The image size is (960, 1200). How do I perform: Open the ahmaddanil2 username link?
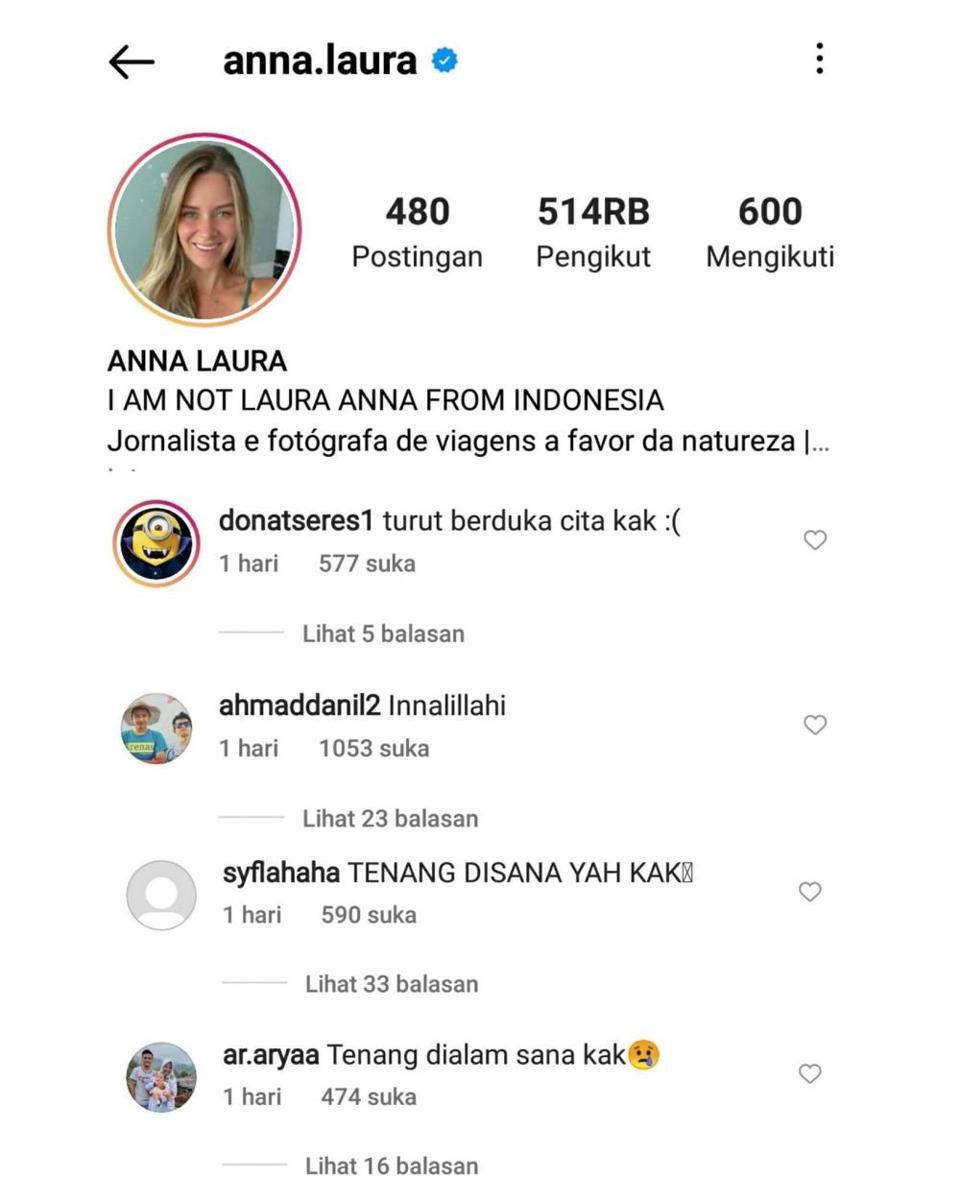click(299, 706)
